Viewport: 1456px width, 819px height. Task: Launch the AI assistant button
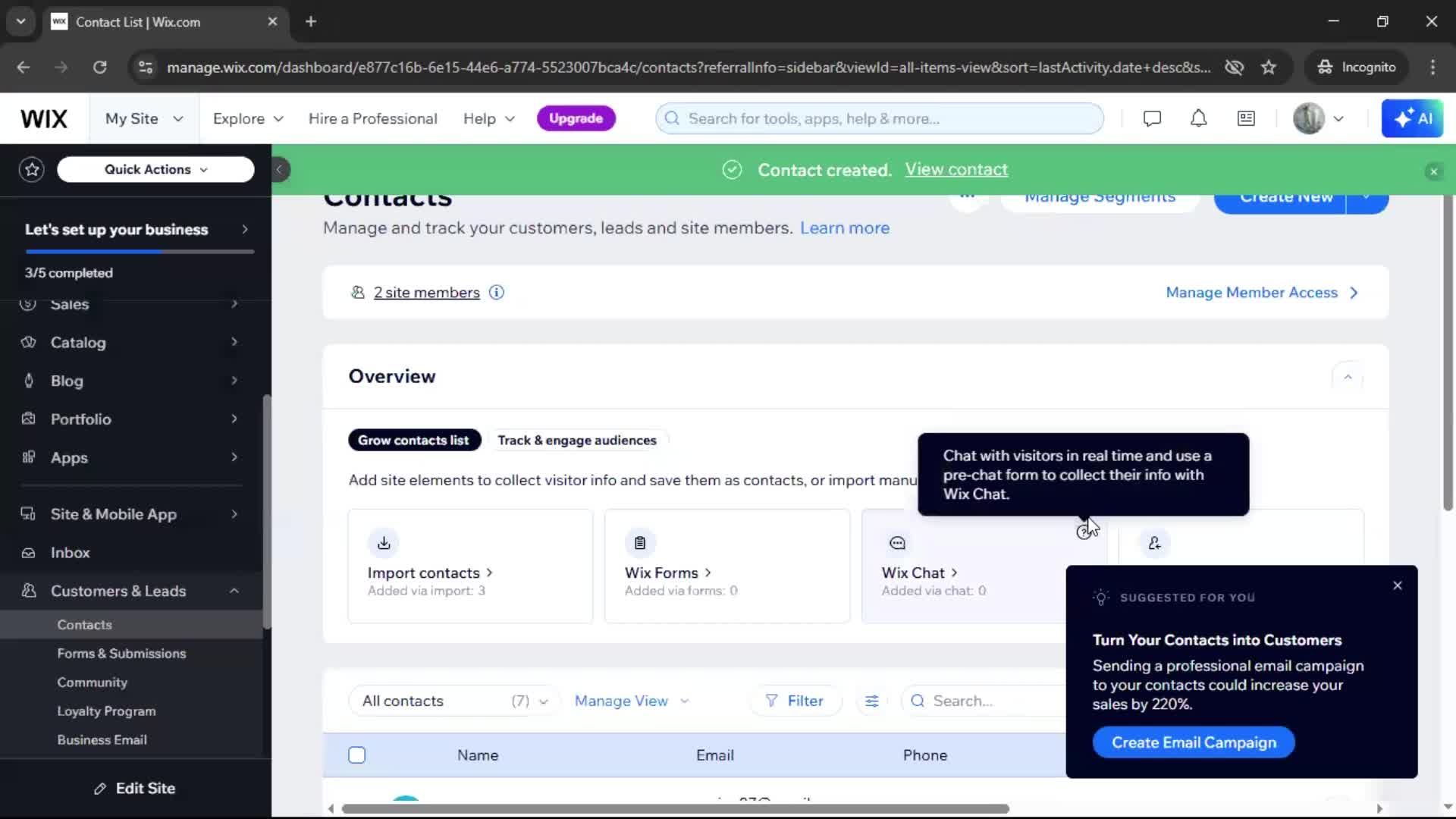click(1412, 118)
